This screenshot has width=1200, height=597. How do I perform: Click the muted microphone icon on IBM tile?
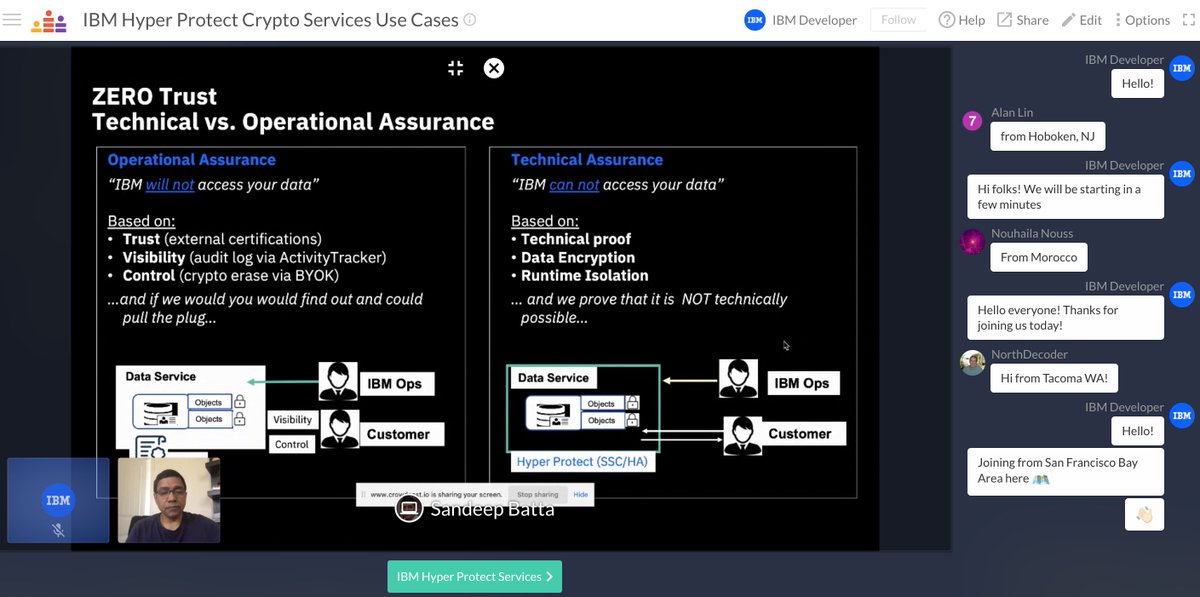[58, 530]
